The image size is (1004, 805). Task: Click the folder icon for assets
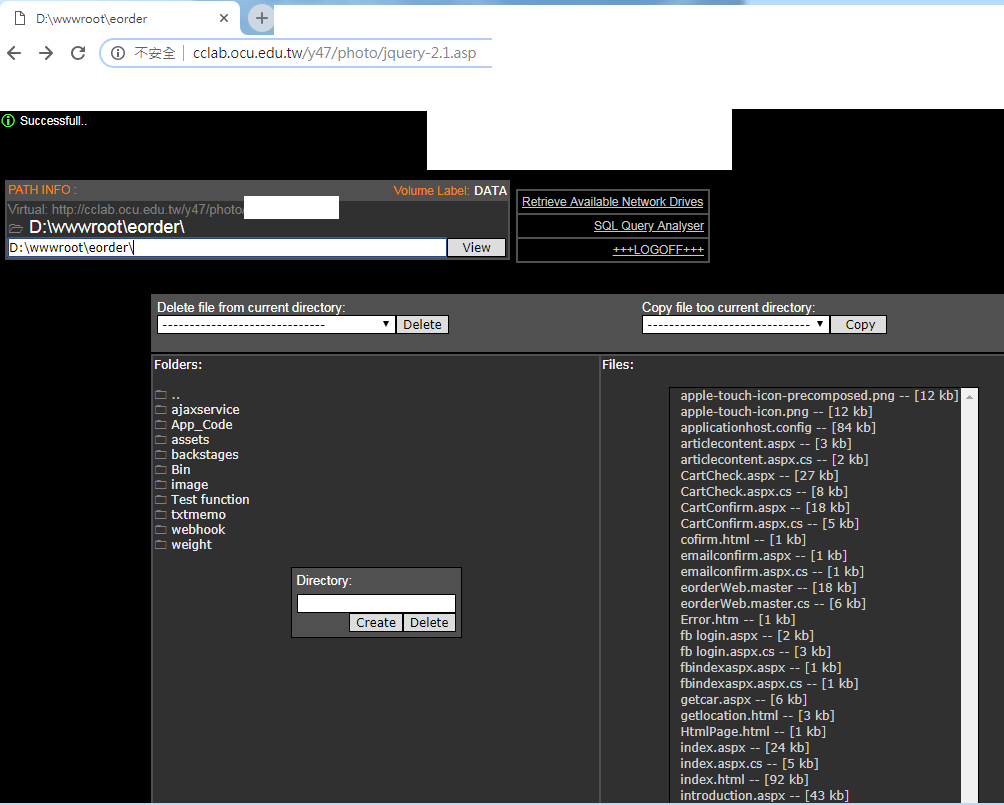[x=161, y=440]
